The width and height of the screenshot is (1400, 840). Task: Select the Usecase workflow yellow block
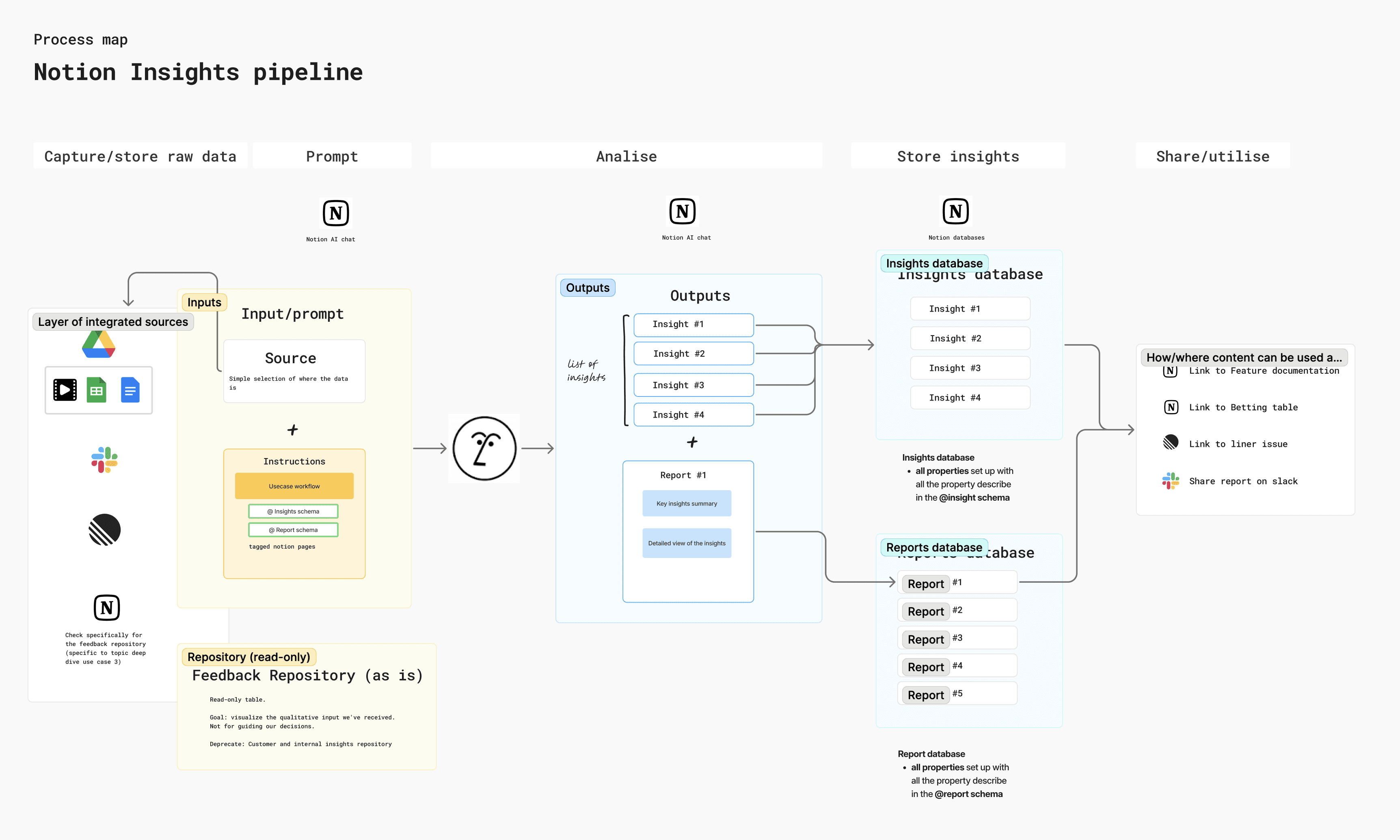click(294, 486)
